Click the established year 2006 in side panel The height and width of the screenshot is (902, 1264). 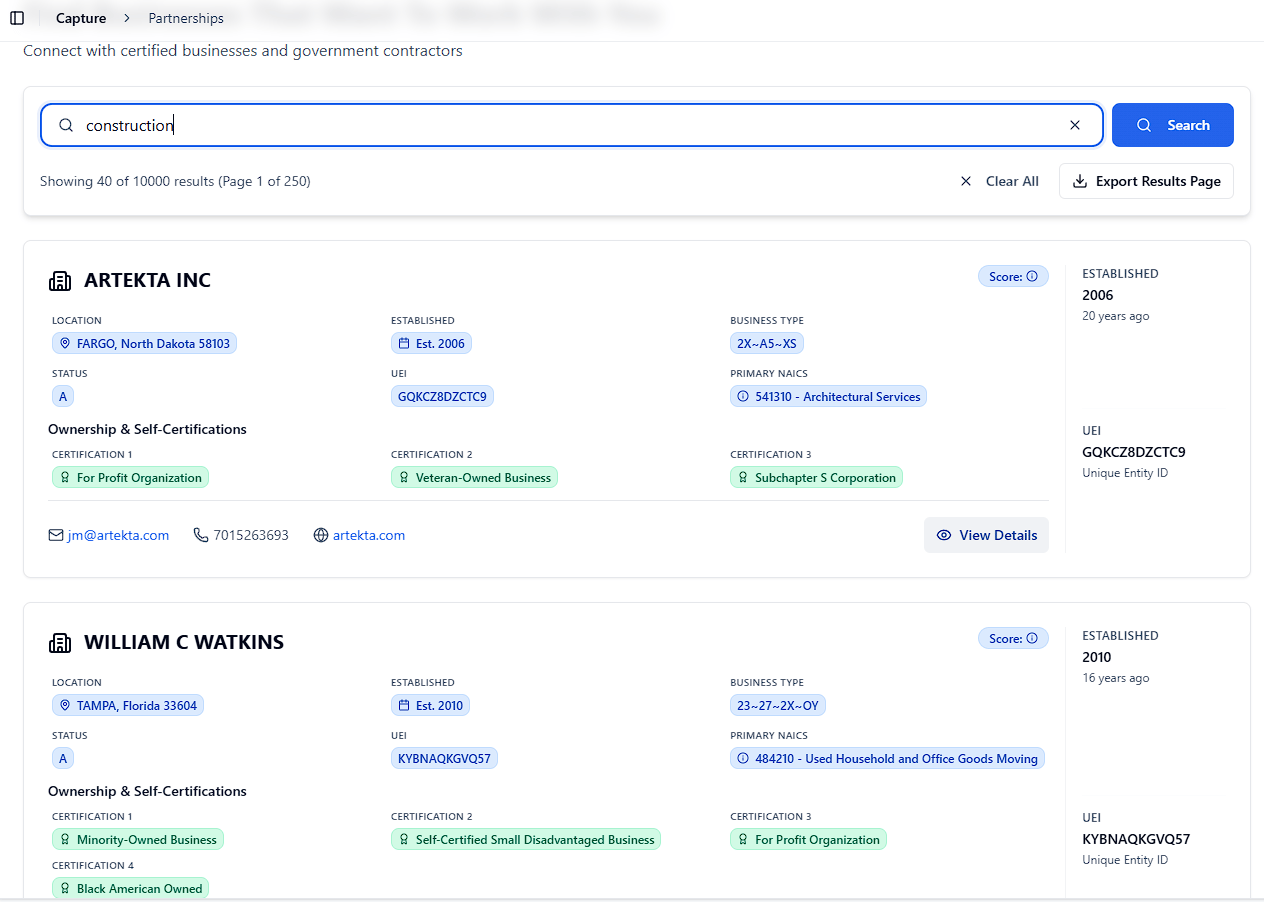[1097, 295]
